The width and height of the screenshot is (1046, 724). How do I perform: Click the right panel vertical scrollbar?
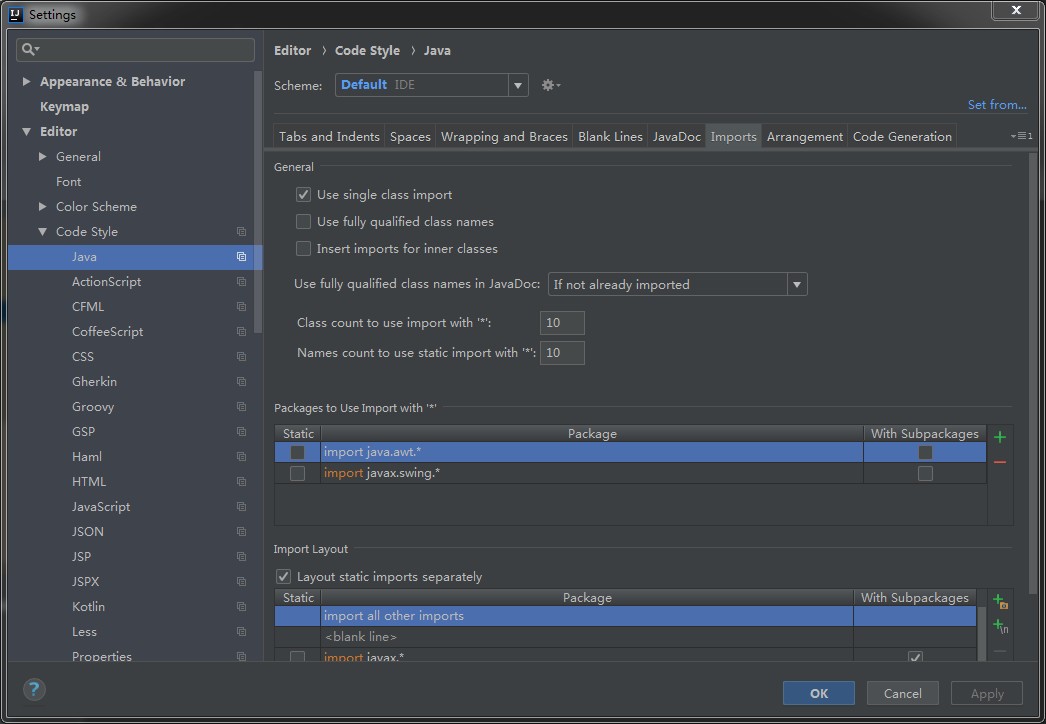pos(1033,374)
